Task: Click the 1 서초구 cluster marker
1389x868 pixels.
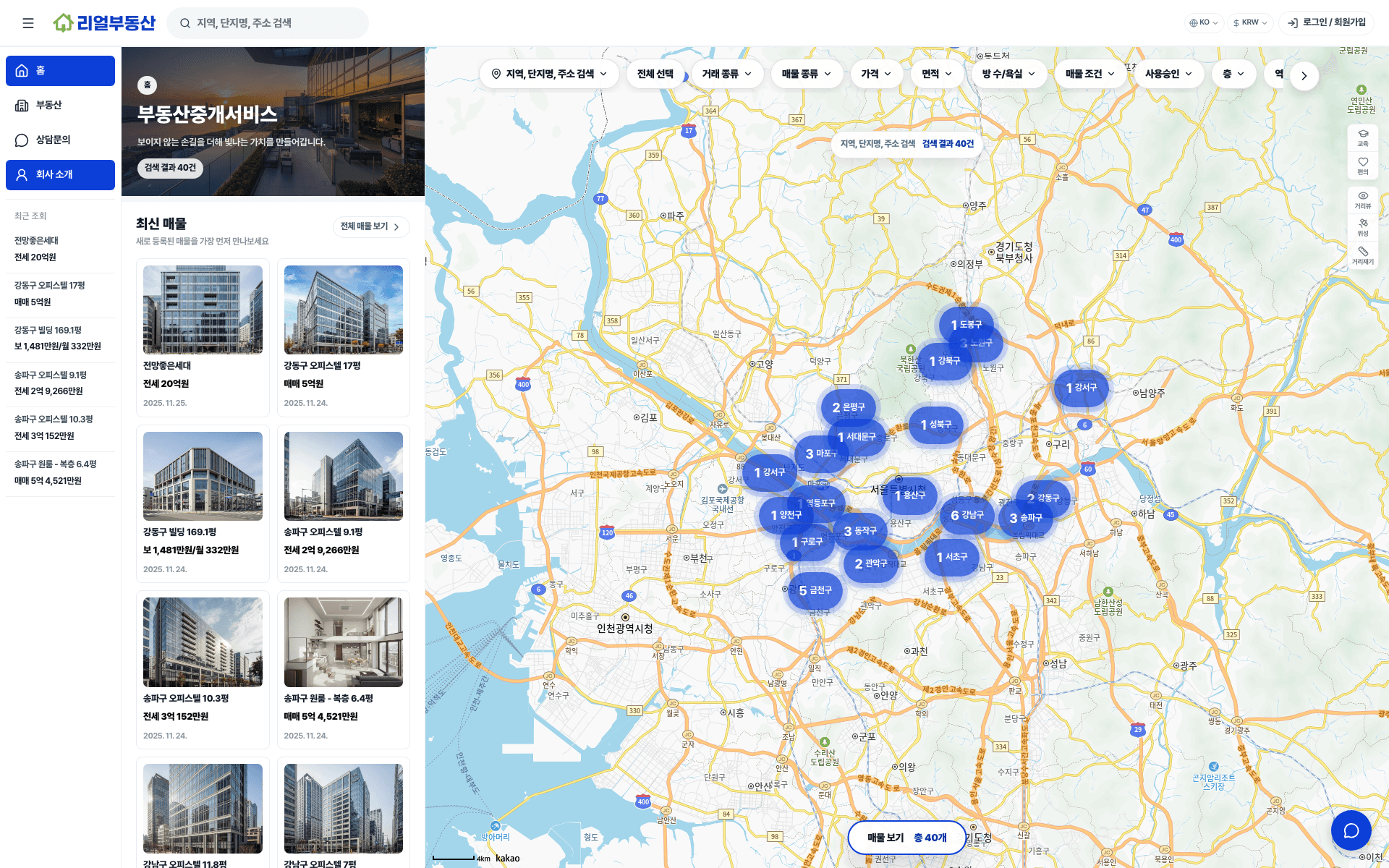Action: [x=952, y=557]
